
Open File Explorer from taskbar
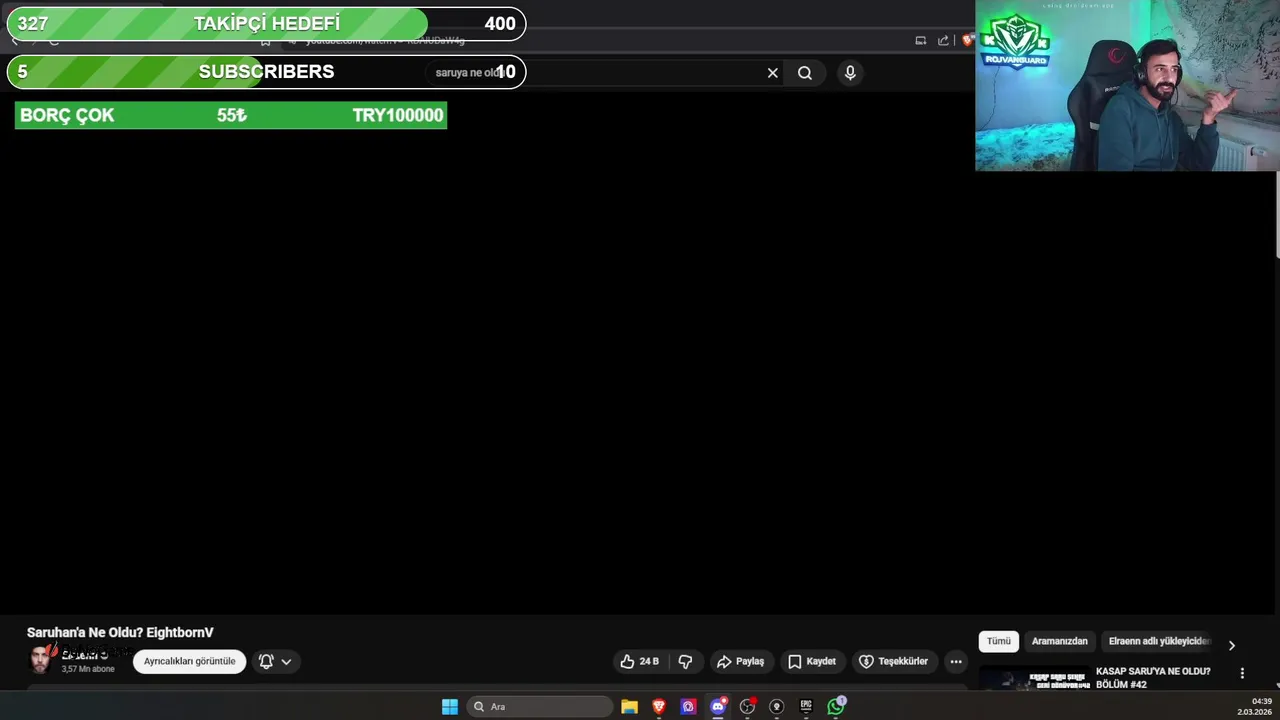(x=629, y=707)
